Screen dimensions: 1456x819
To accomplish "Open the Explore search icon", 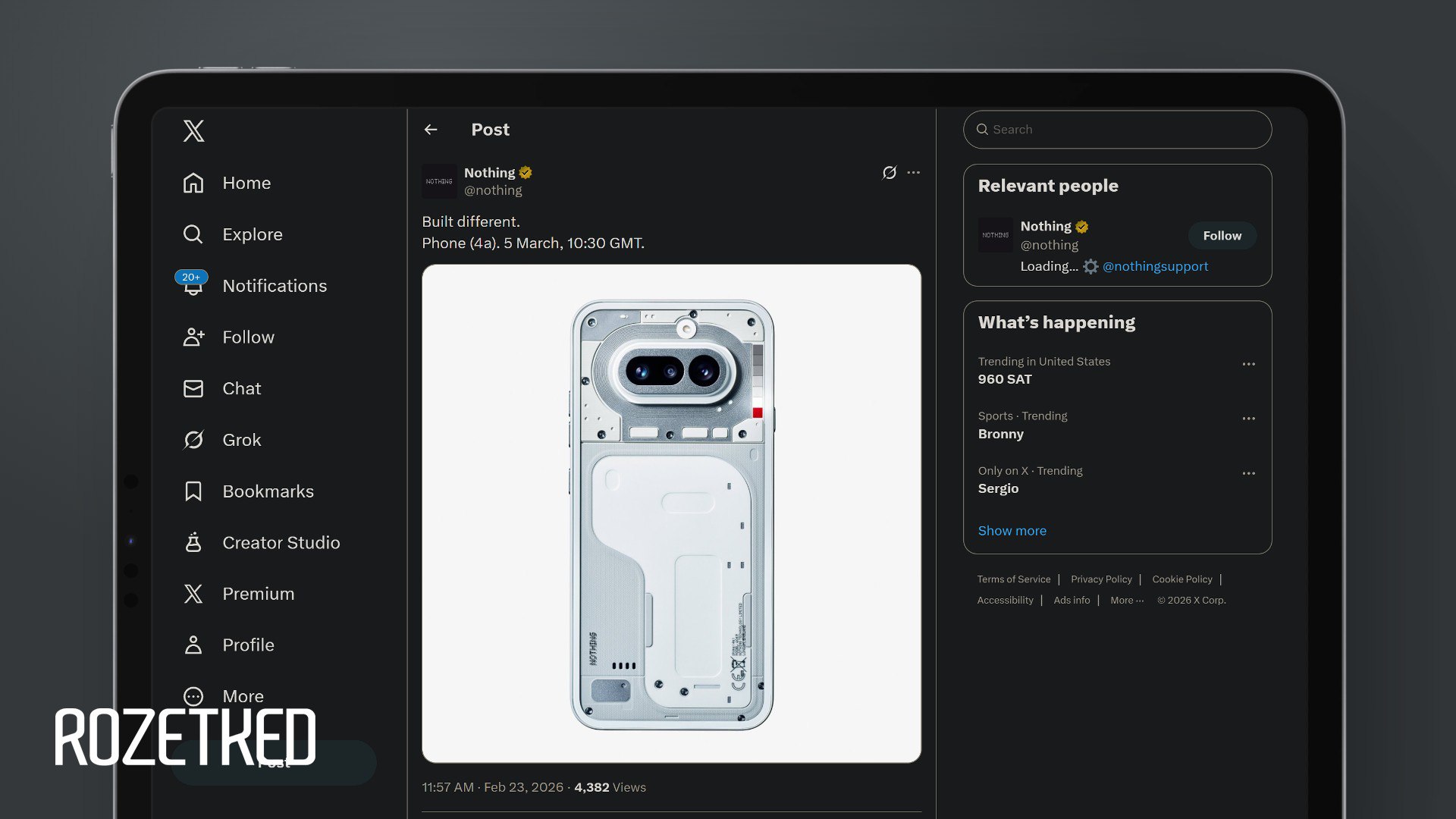I will tap(193, 234).
